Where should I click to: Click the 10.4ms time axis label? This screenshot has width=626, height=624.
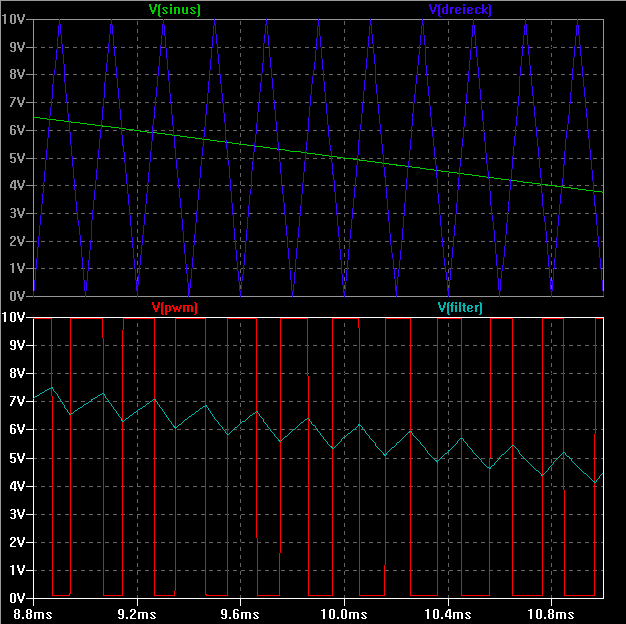[x=448, y=614]
